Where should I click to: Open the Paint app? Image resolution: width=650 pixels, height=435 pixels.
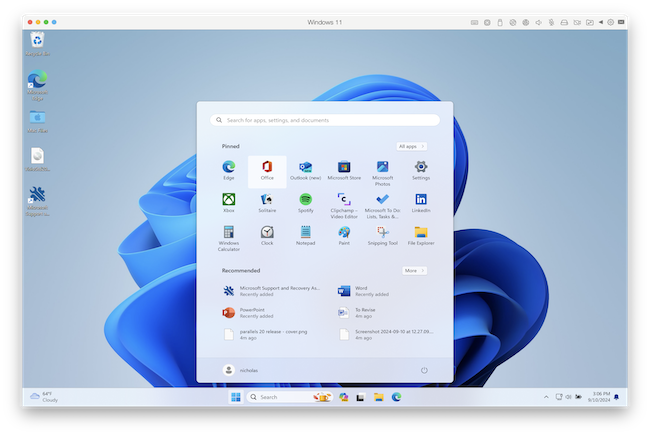pyautogui.click(x=344, y=233)
